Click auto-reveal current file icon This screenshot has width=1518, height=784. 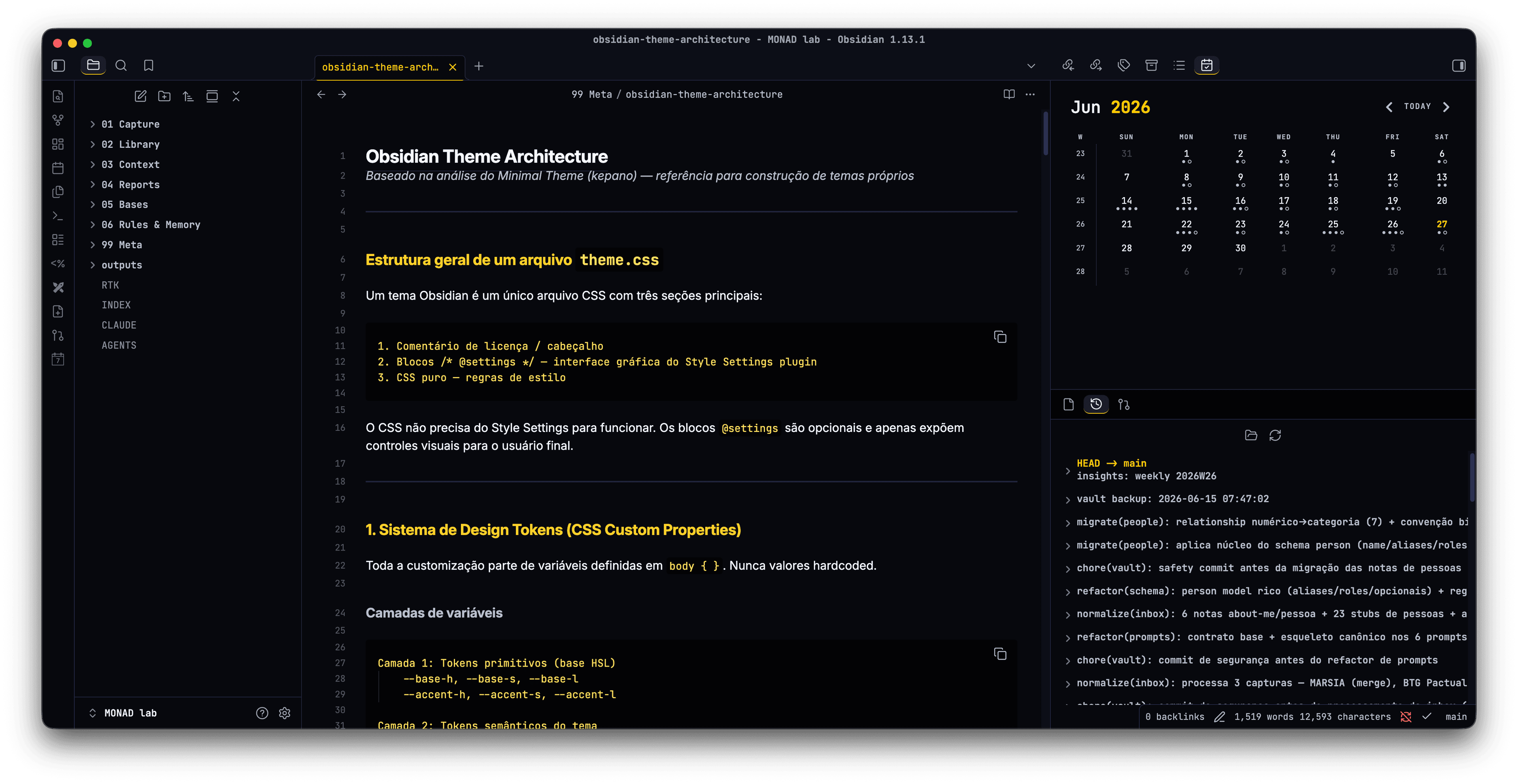[x=212, y=96]
